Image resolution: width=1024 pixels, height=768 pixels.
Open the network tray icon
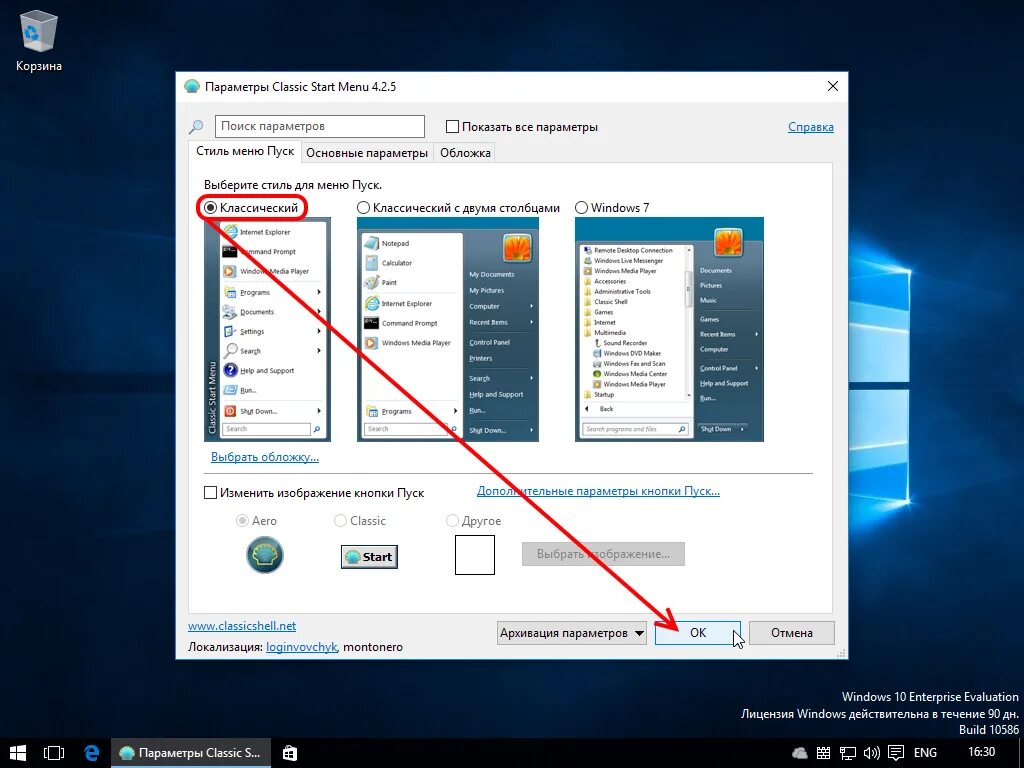click(847, 753)
